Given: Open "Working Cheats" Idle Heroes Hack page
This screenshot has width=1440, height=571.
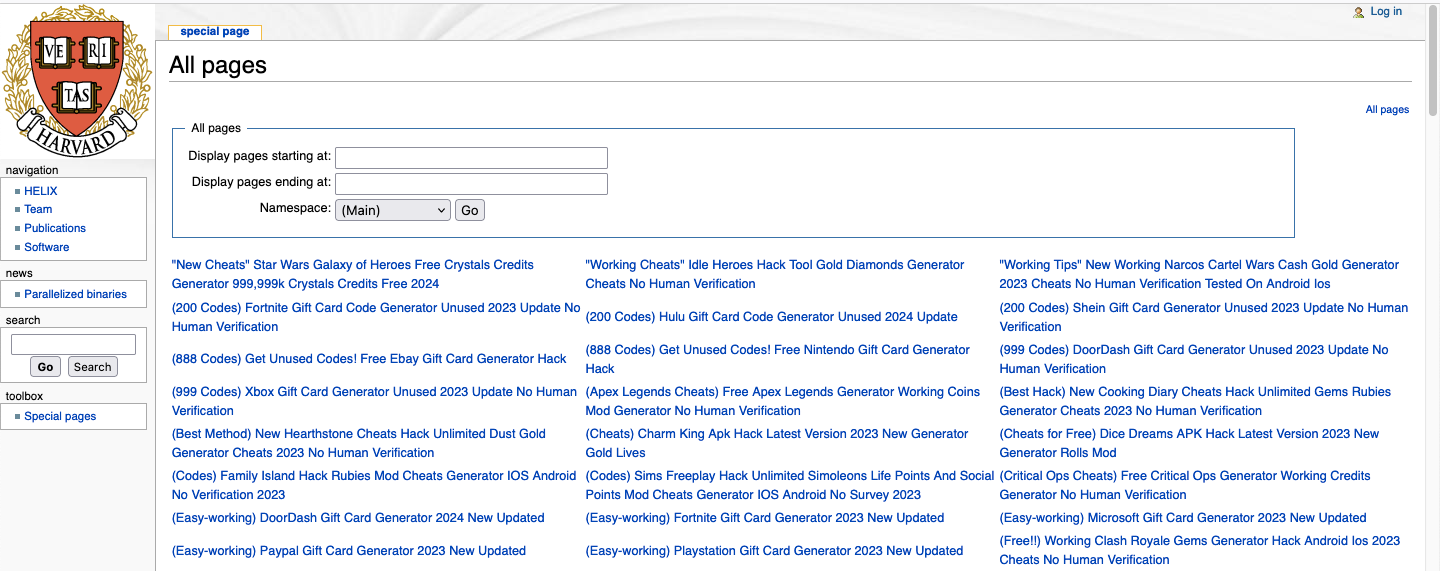Looking at the screenshot, I should point(775,274).
